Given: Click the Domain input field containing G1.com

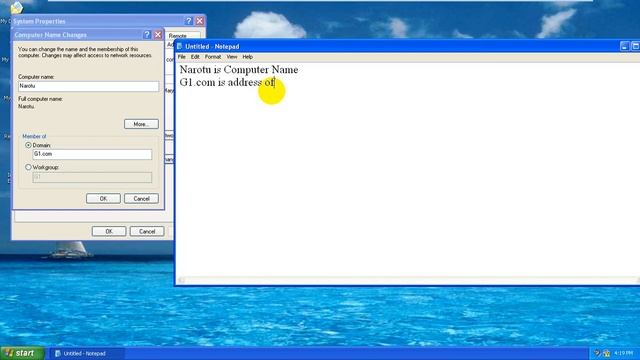Looking at the screenshot, I should [92, 154].
